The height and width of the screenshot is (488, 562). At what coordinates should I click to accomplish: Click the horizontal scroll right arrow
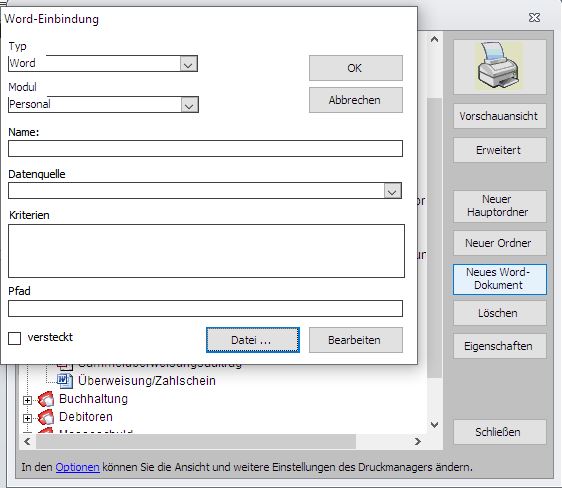[418, 441]
